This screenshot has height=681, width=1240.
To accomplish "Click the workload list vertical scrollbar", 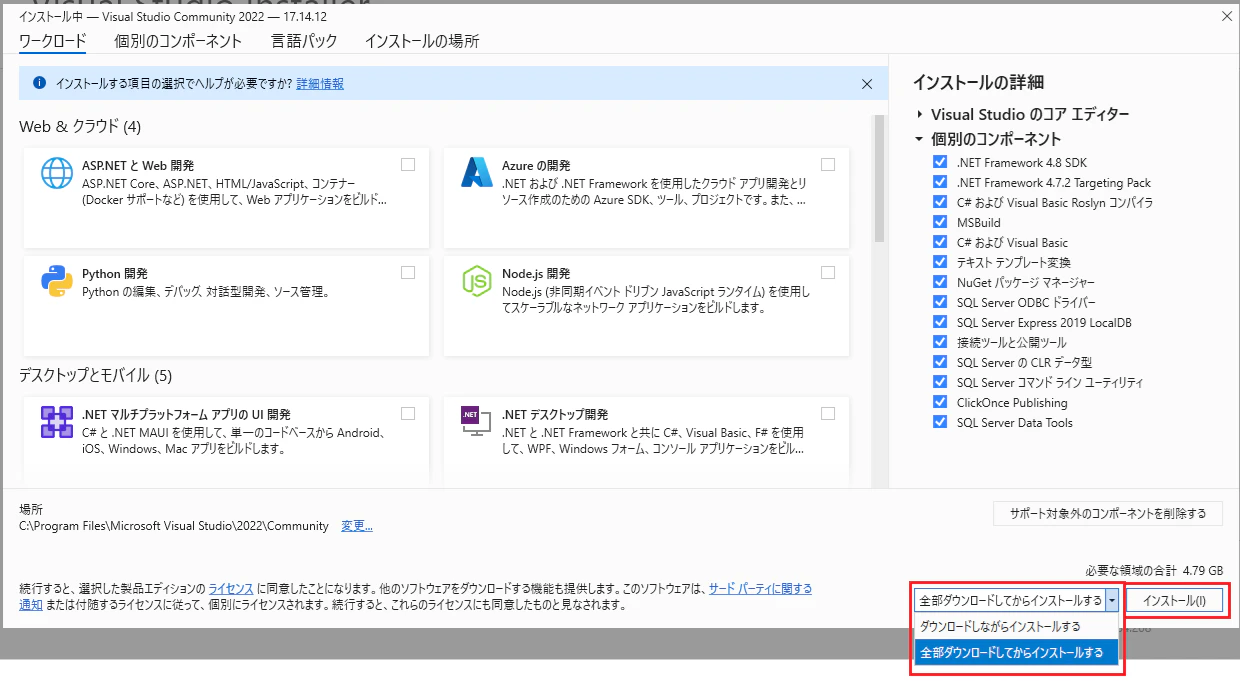I will tap(879, 179).
